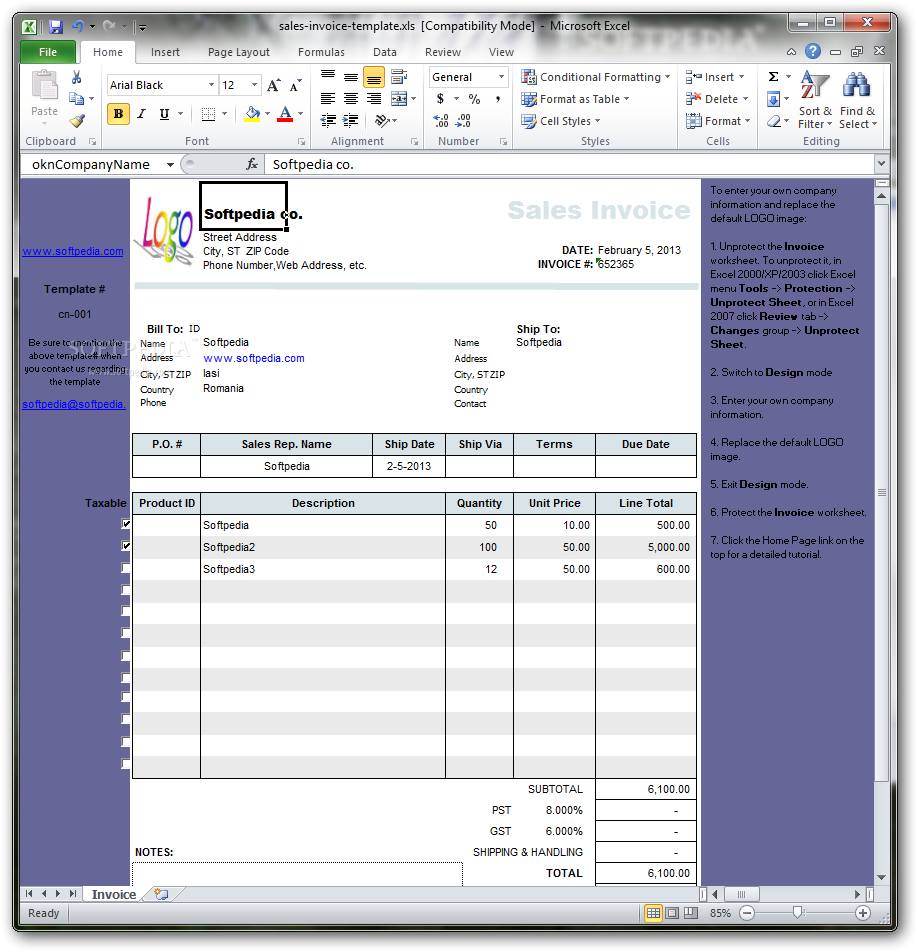This screenshot has width=918, height=952.
Task: Click the highlighted Bottom Align icon
Action: (374, 77)
